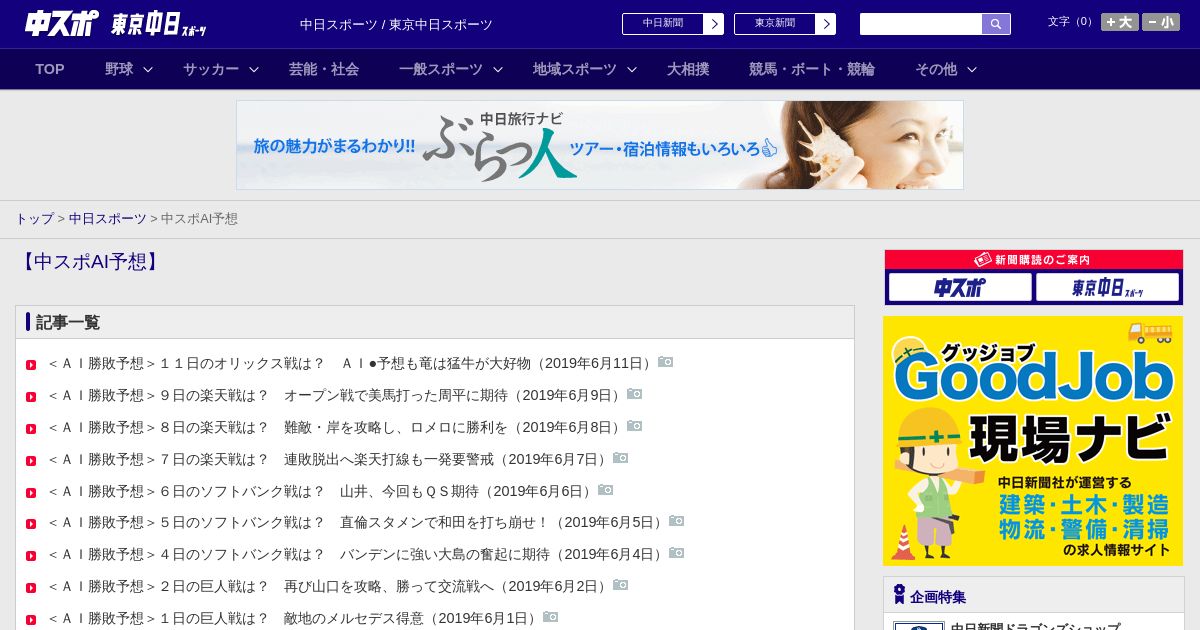
Task: Open article about 8日の楽天戦
Action: [x=336, y=427]
